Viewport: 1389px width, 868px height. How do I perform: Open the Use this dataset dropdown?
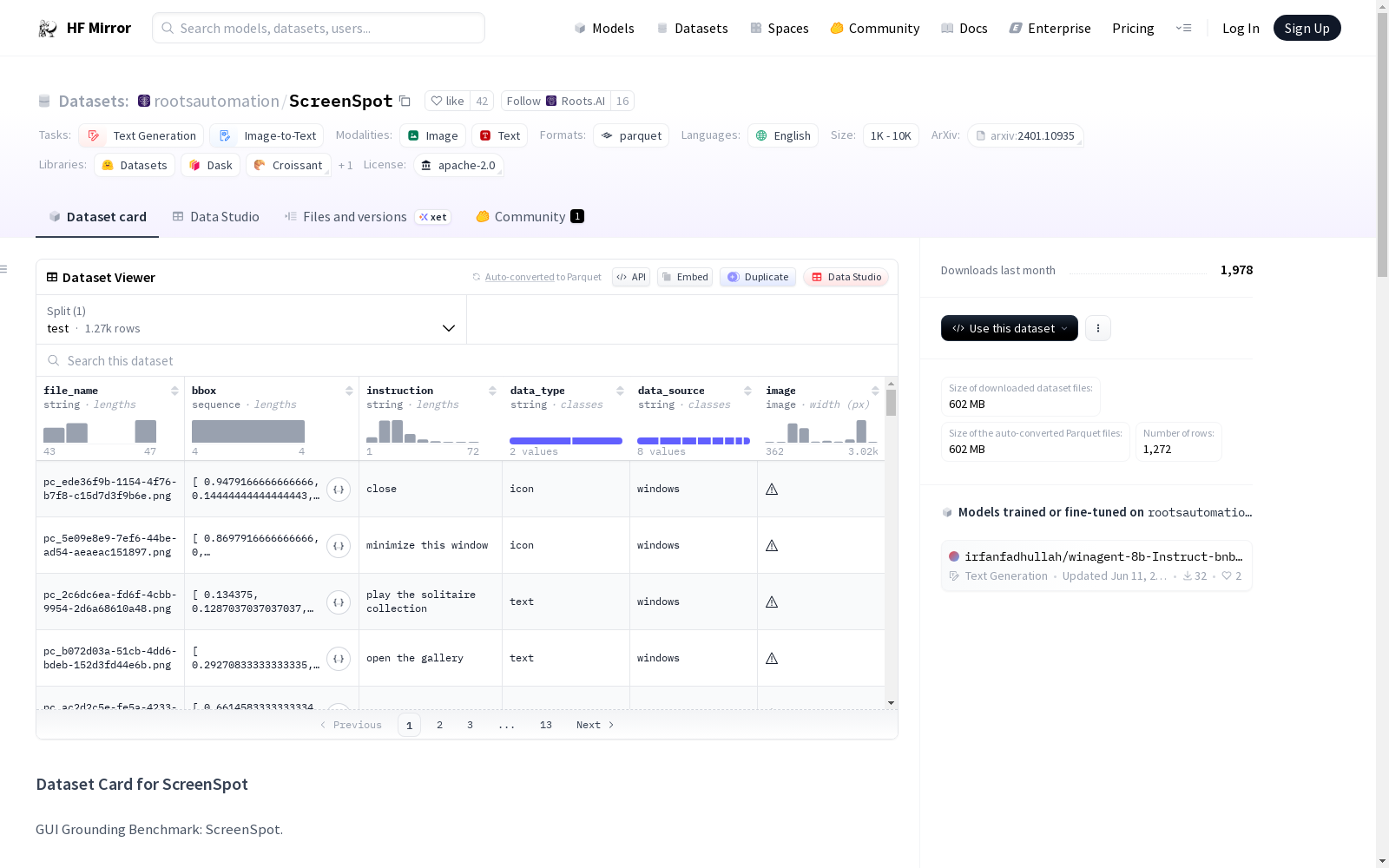tap(1010, 328)
